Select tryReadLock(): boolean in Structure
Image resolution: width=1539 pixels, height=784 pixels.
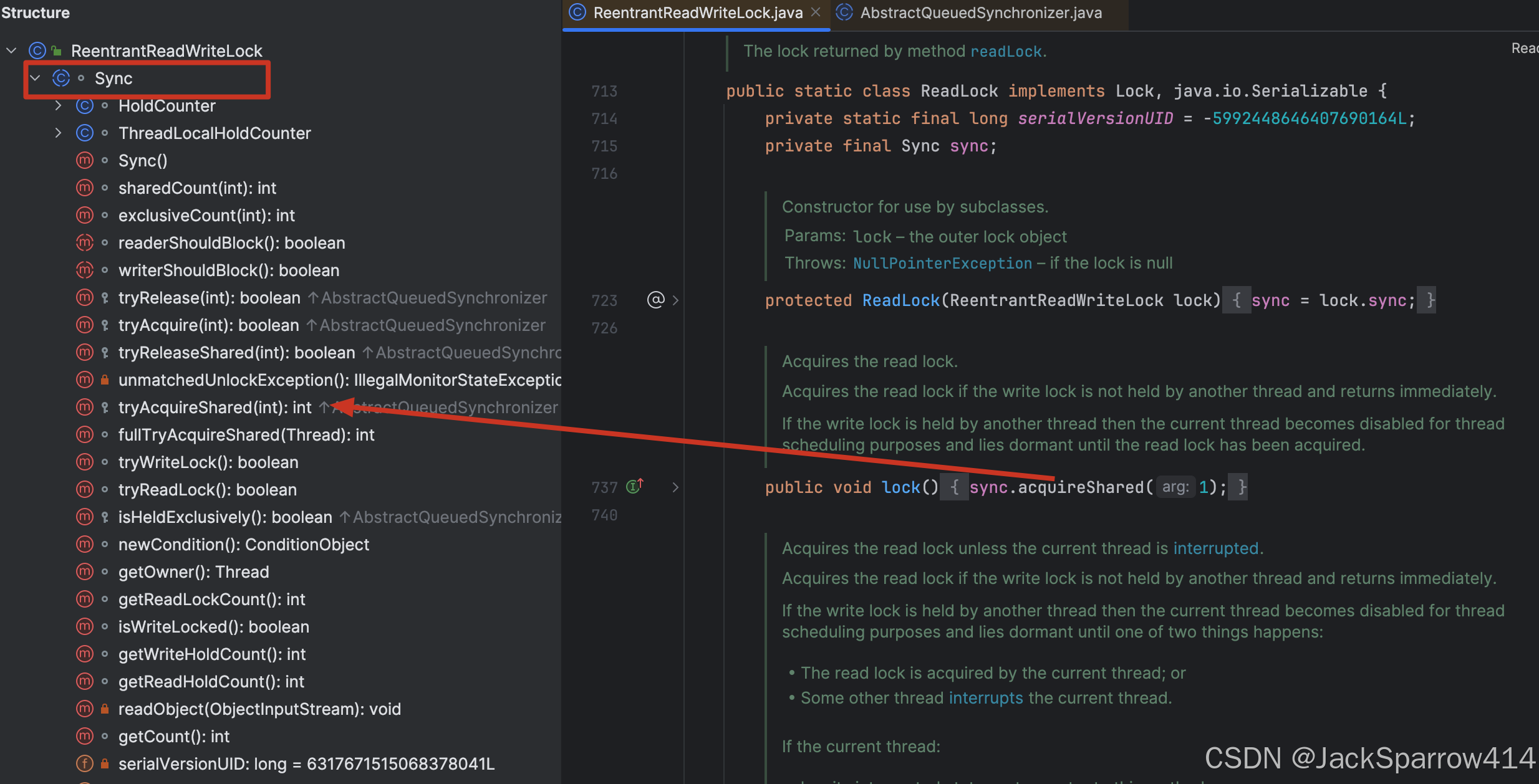click(x=208, y=489)
